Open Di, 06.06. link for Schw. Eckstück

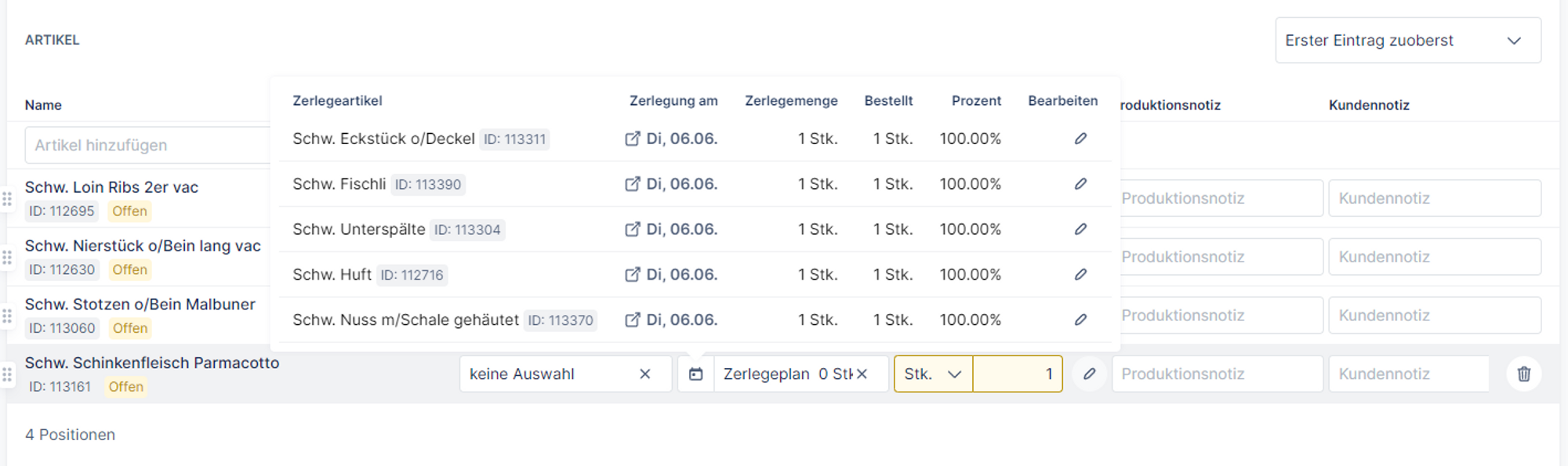click(x=681, y=139)
